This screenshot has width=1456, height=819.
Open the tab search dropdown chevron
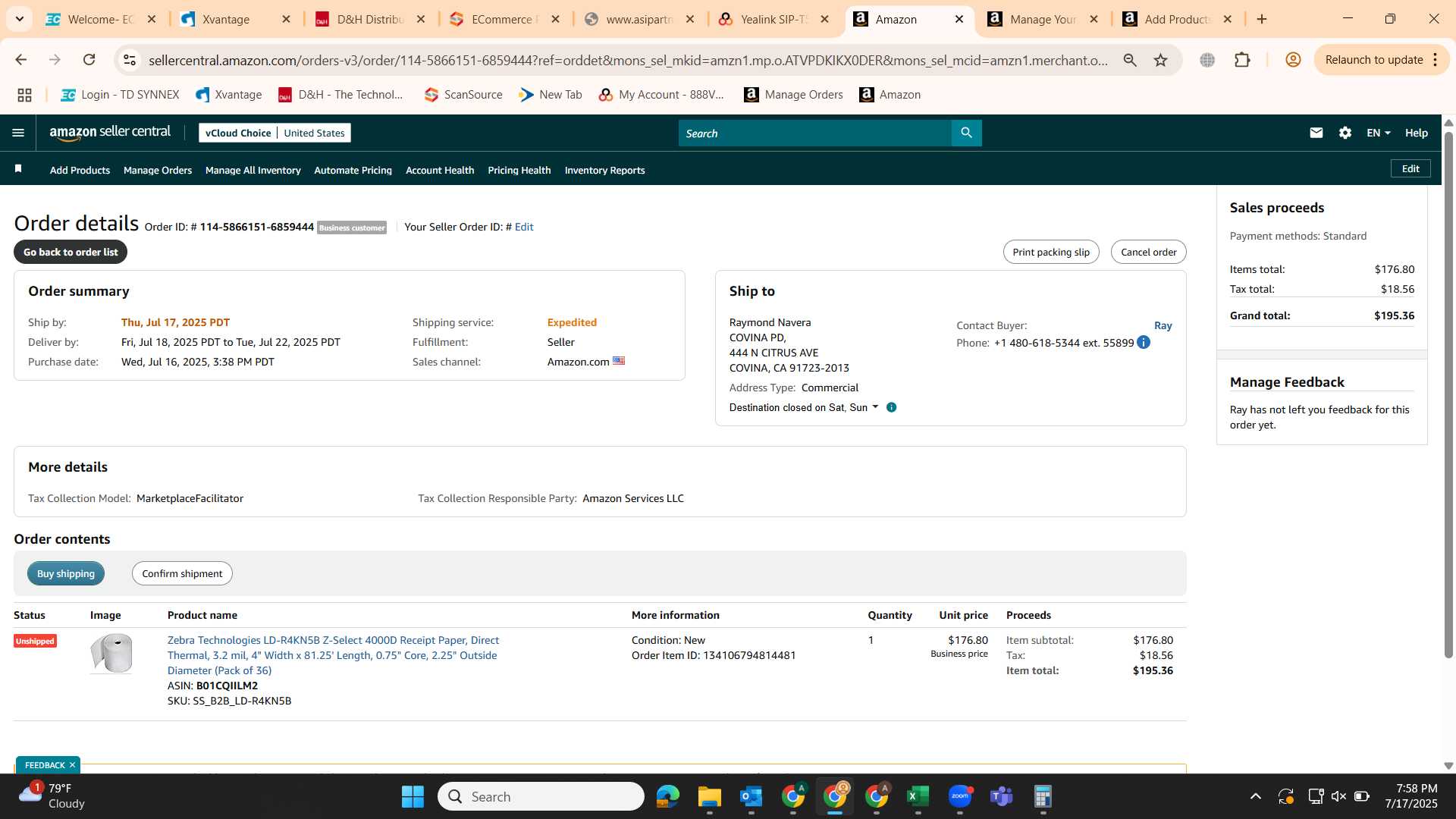pos(20,19)
